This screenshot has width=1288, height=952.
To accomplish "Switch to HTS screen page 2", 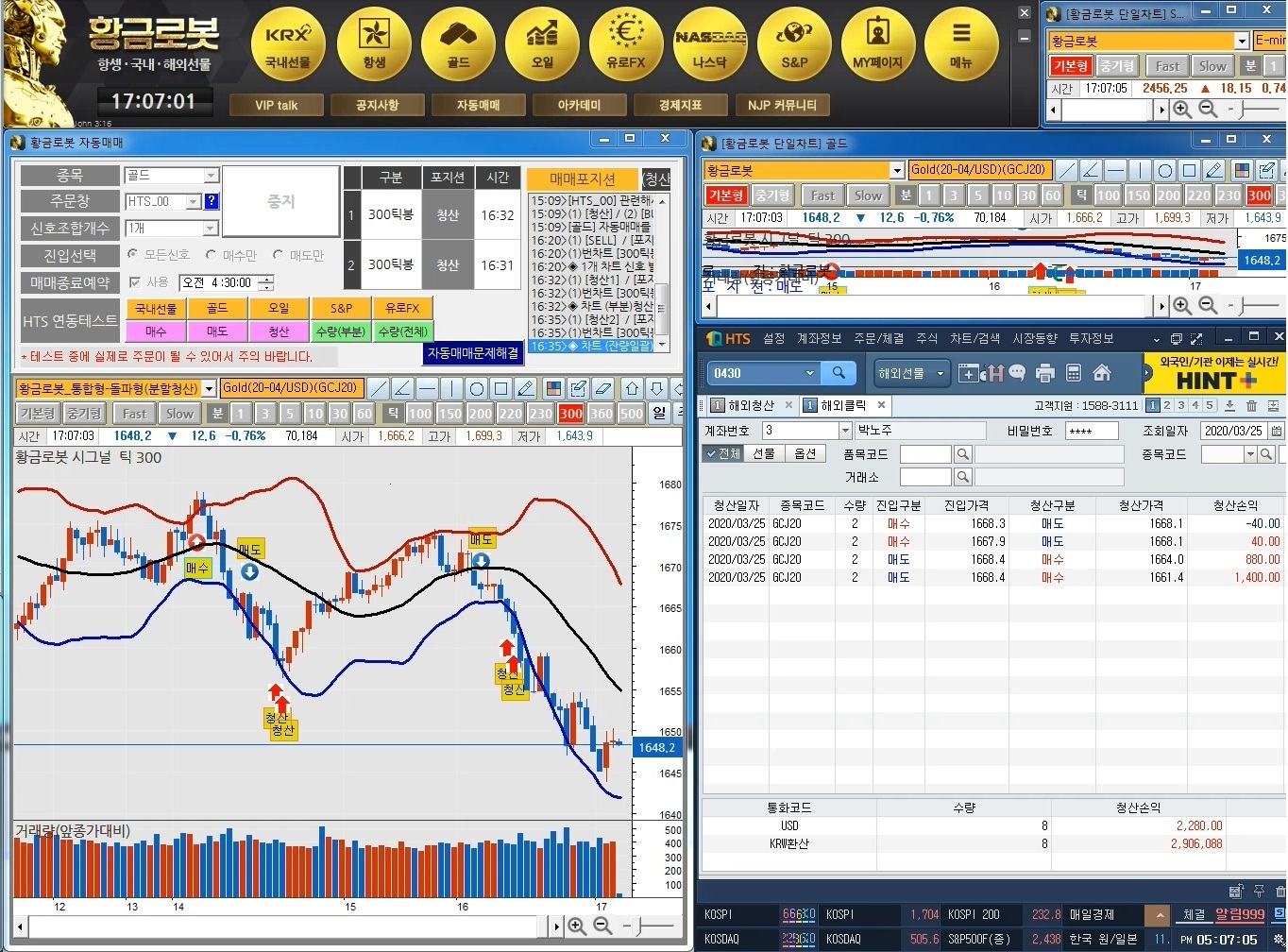I will (x=1167, y=405).
